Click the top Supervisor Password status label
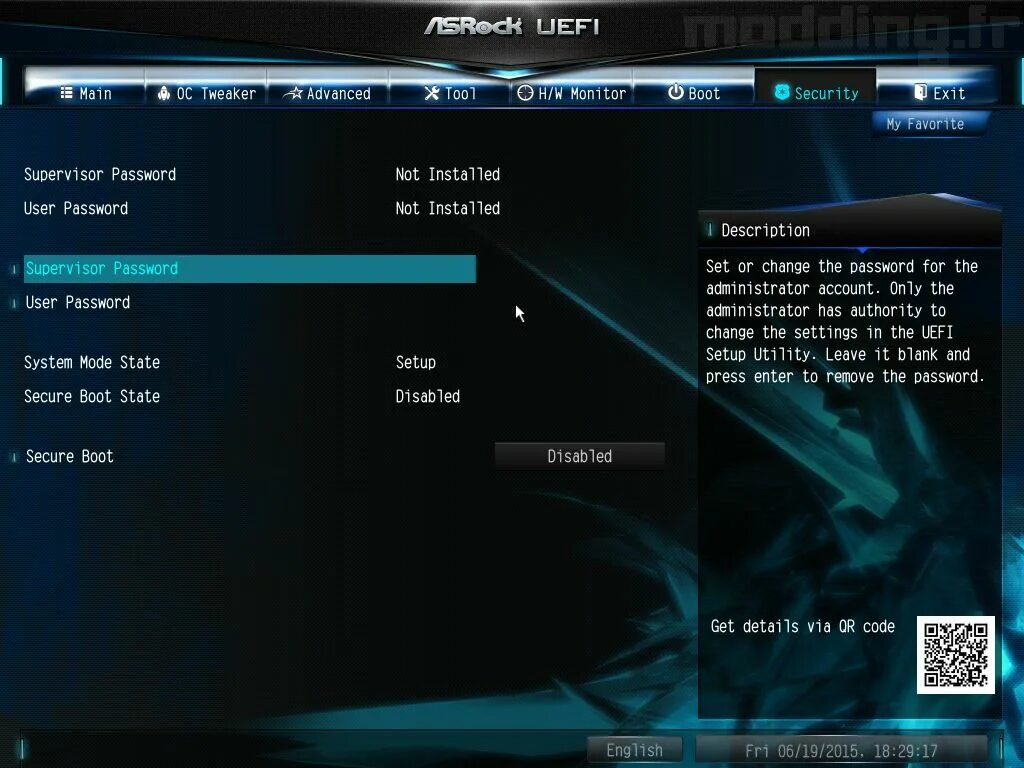1024x768 pixels. [100, 174]
